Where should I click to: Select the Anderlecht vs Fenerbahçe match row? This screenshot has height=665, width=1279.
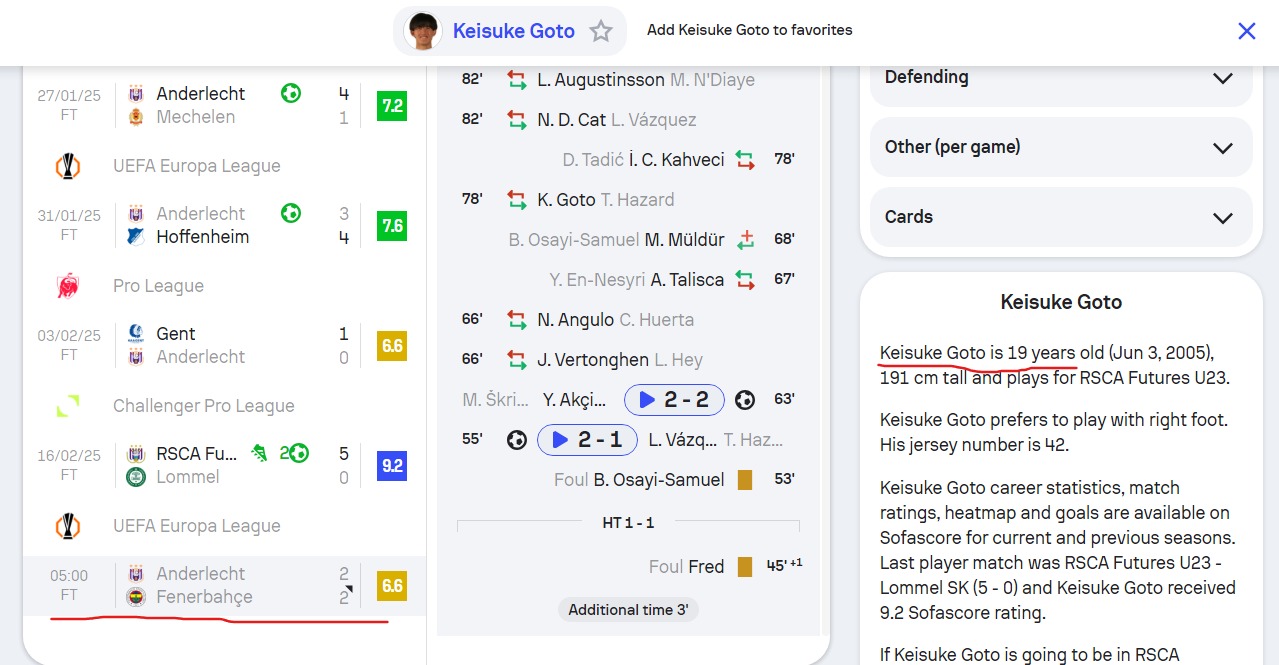[x=224, y=586]
